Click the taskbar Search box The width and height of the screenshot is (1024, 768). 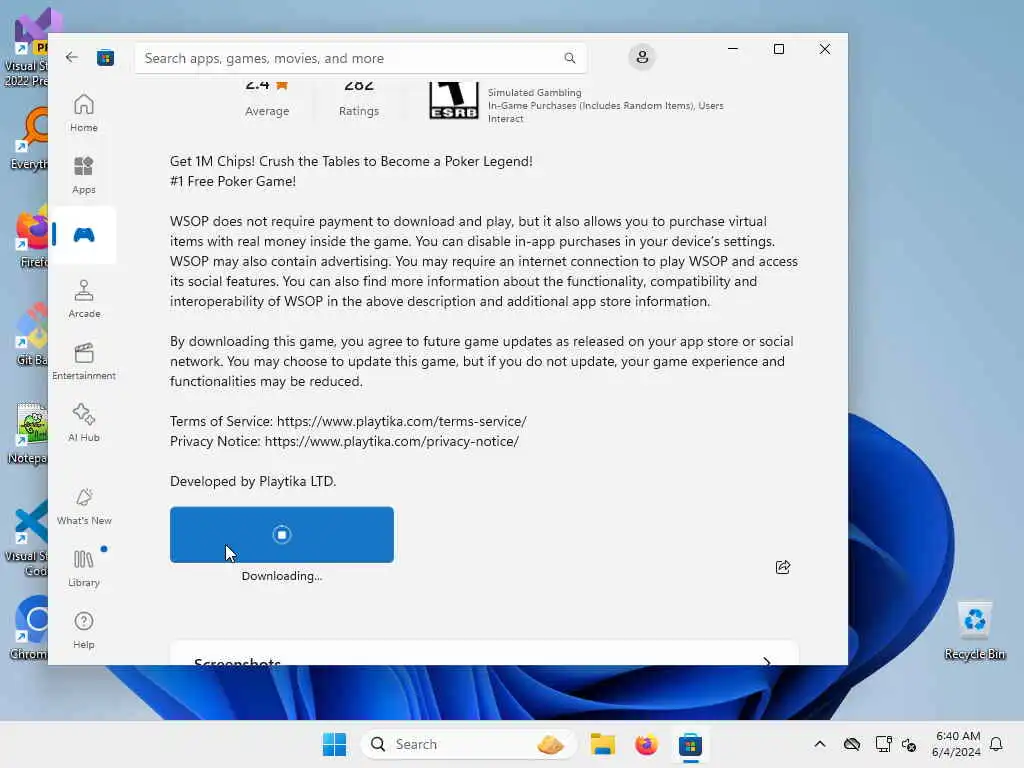tap(468, 744)
